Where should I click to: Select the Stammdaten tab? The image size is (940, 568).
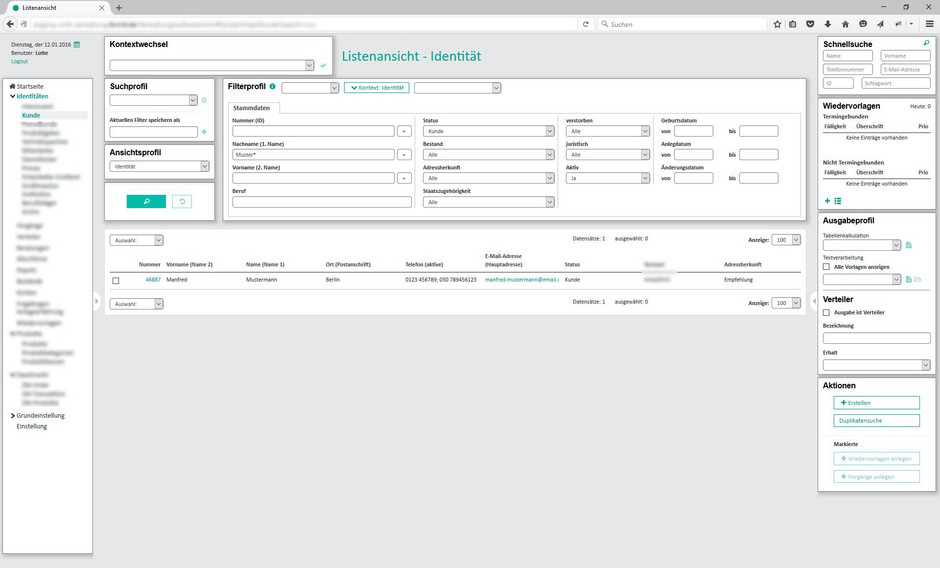[x=254, y=107]
